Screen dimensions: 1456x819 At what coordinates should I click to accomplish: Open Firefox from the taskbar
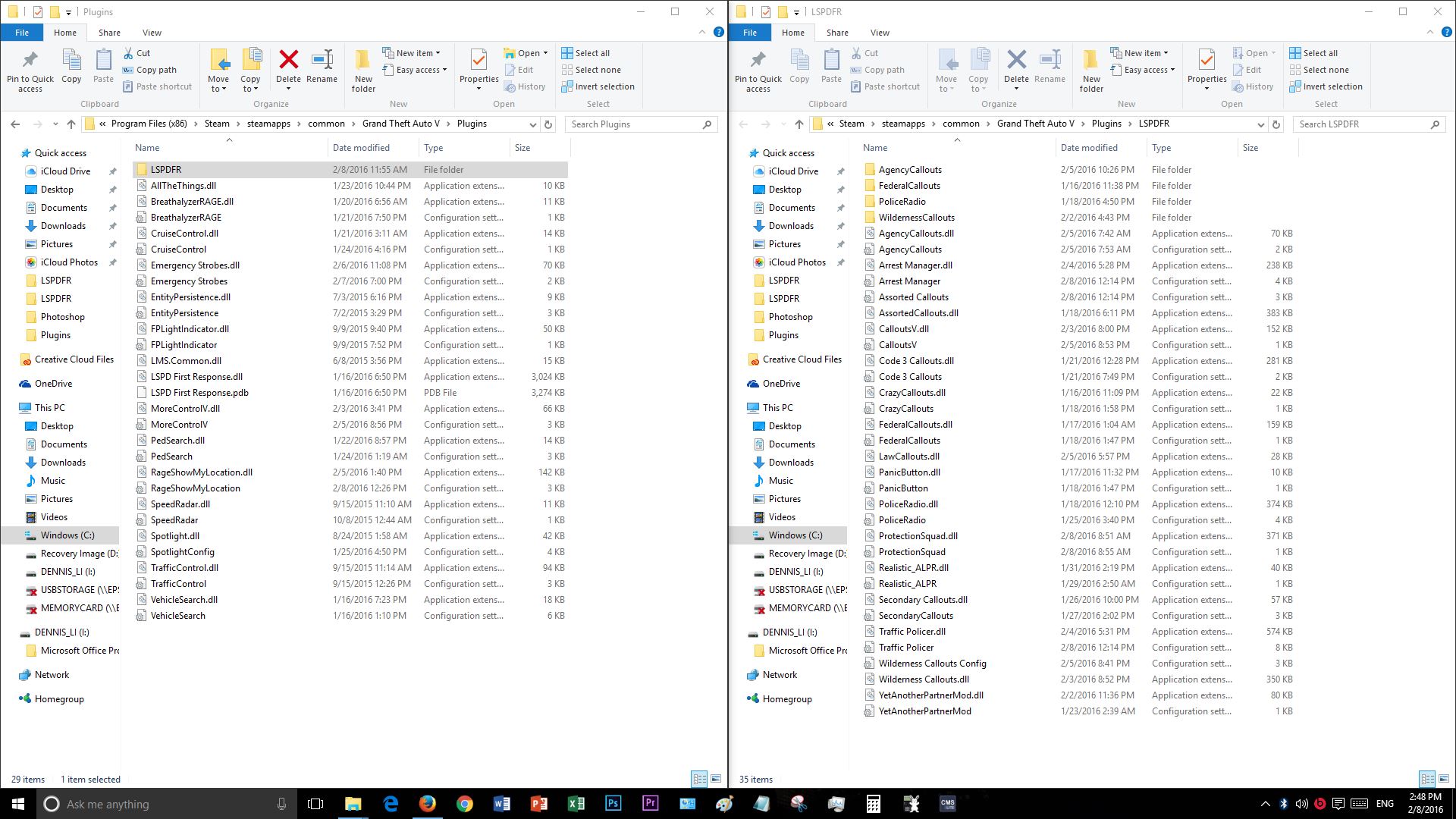pos(428,804)
